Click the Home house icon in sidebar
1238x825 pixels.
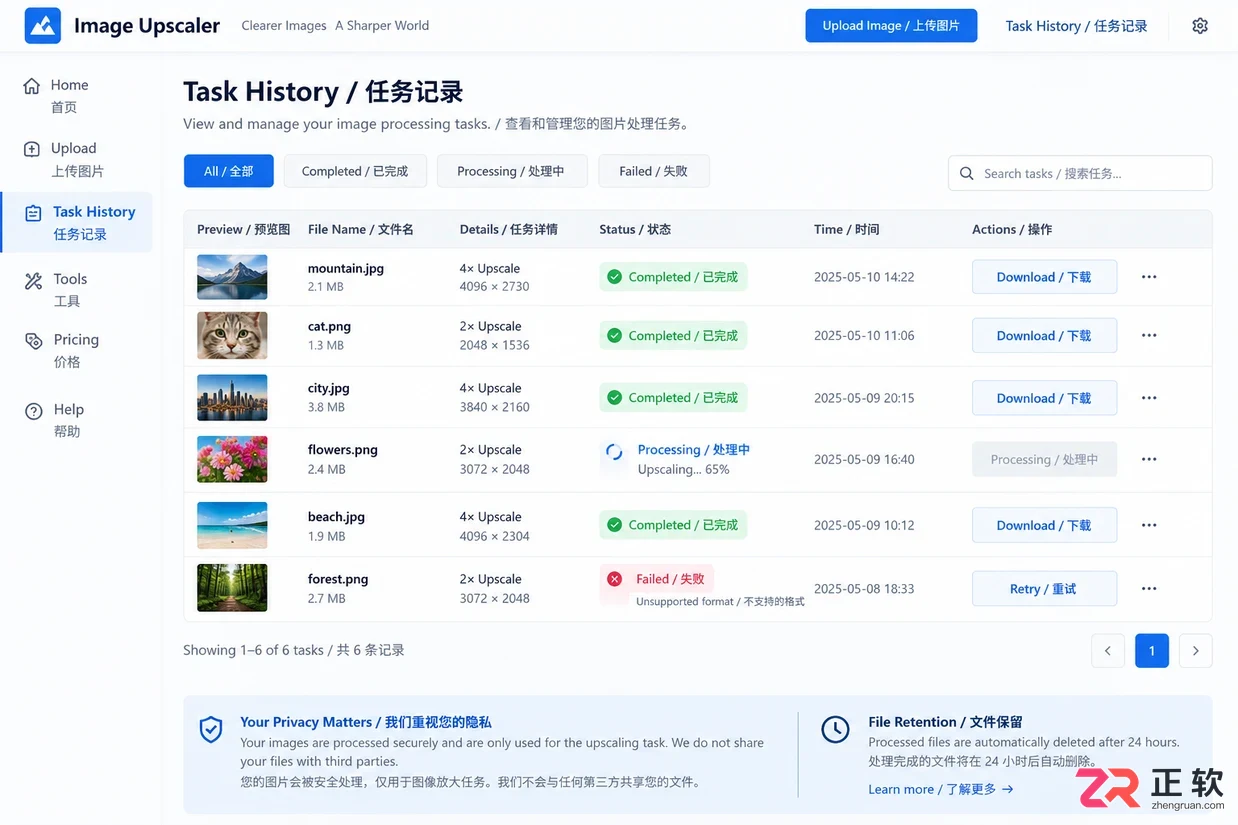coord(32,86)
